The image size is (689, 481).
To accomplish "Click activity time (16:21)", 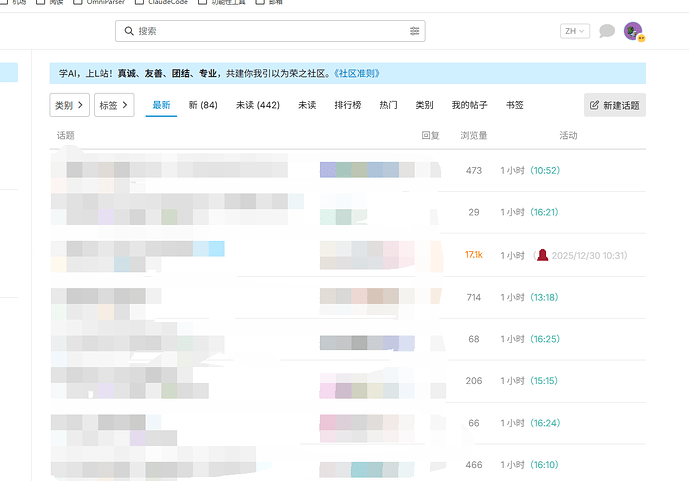I will click(544, 212).
